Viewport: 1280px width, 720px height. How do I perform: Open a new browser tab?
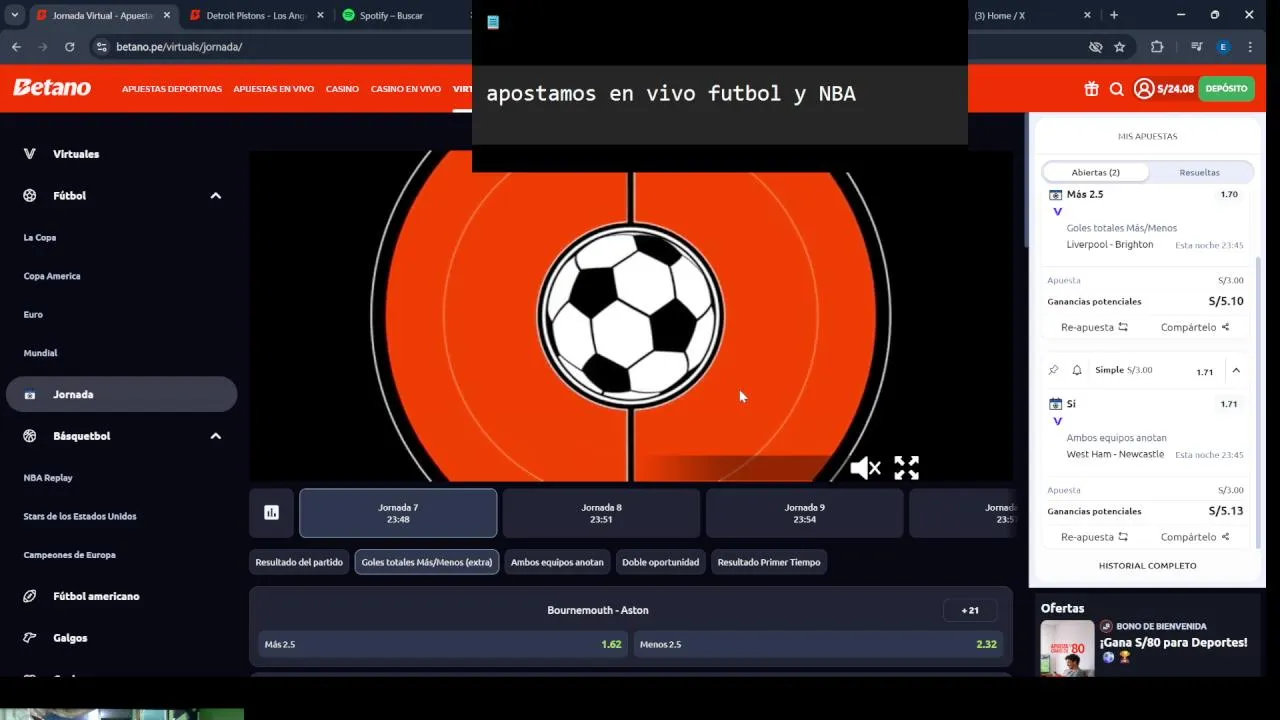tap(1114, 15)
